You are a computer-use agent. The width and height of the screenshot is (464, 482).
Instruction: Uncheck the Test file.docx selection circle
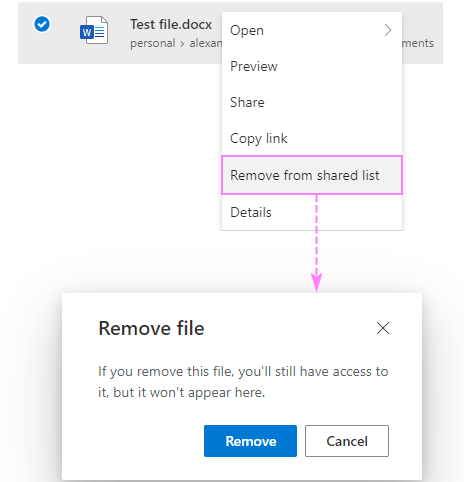pyautogui.click(x=42, y=24)
